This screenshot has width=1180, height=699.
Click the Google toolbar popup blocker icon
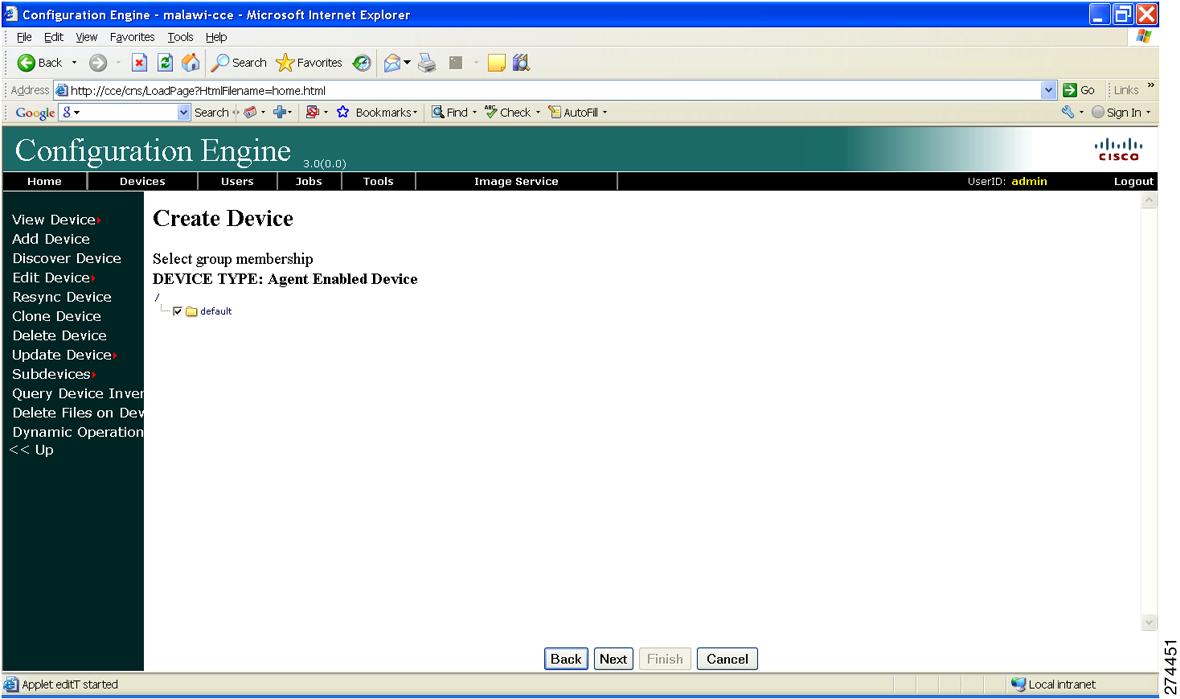point(312,112)
